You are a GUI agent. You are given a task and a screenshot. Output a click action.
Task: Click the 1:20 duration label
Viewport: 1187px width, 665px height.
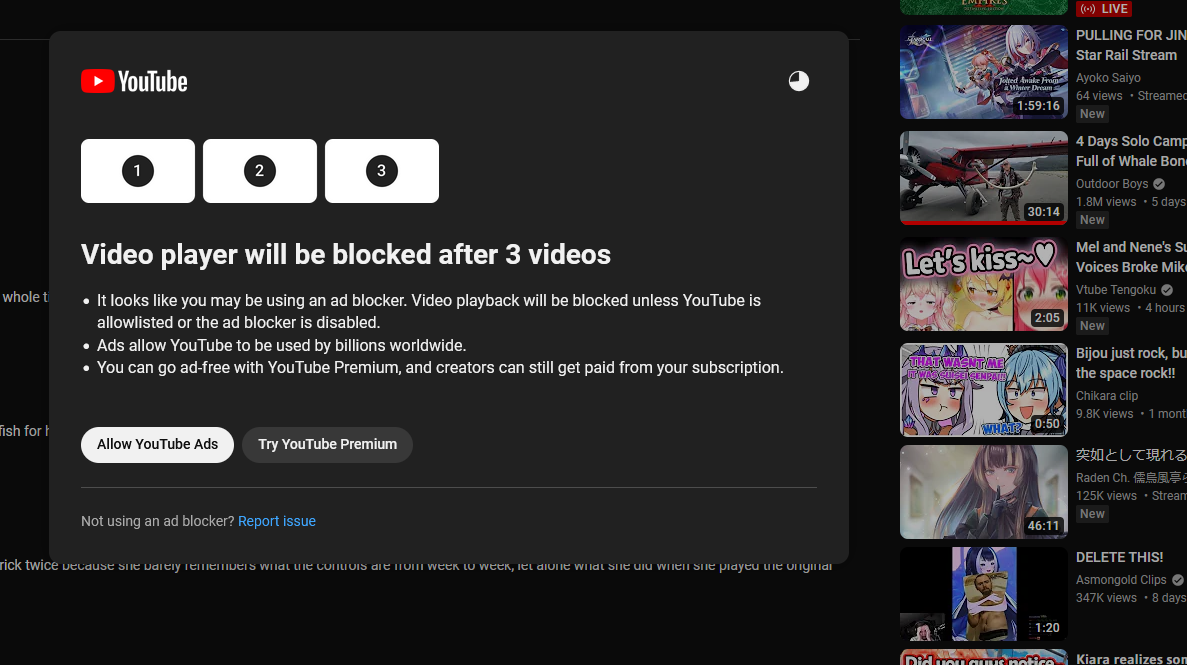coord(1047,628)
